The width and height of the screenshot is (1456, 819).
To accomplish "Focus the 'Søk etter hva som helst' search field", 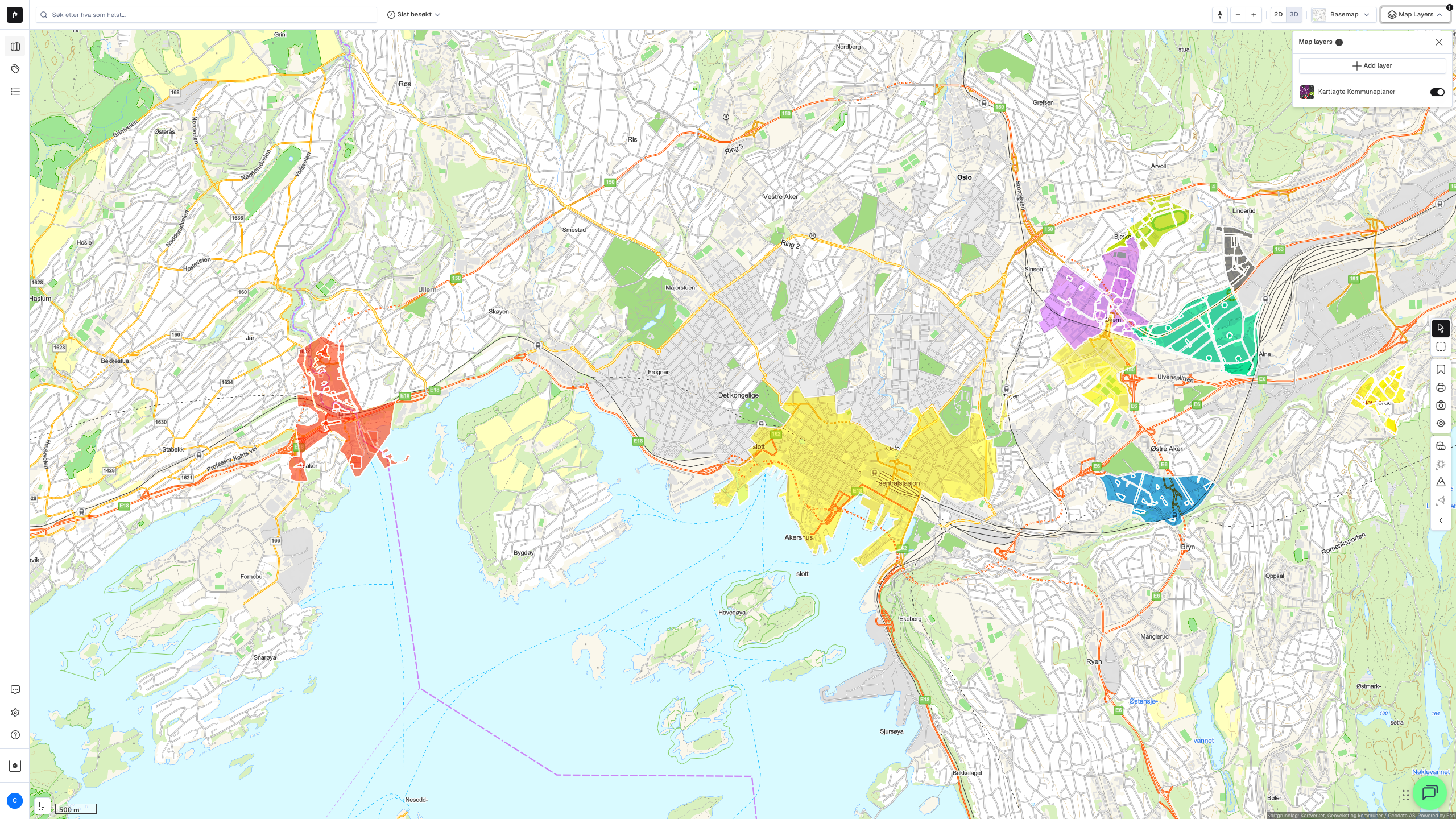I will tap(206, 15).
